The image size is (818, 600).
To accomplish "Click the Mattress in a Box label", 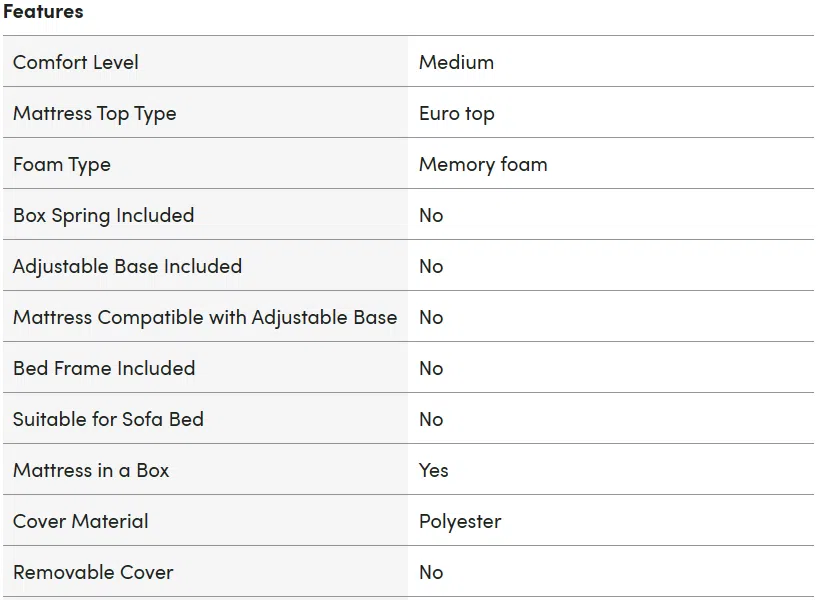I will [x=91, y=471].
